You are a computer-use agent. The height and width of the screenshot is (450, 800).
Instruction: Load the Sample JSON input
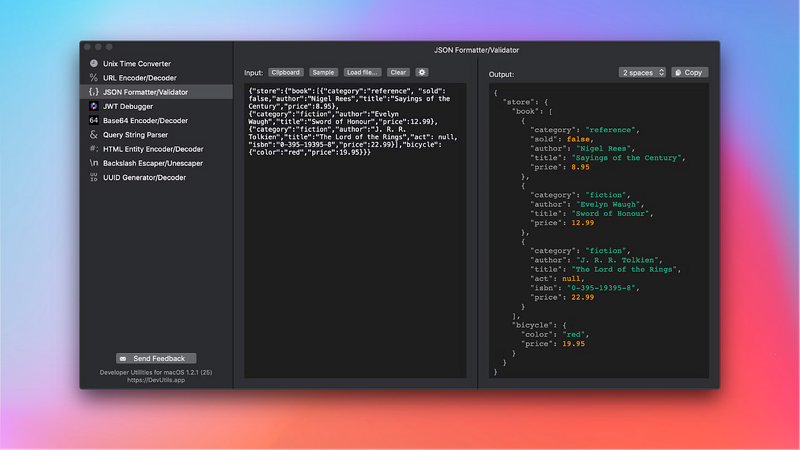tap(323, 72)
